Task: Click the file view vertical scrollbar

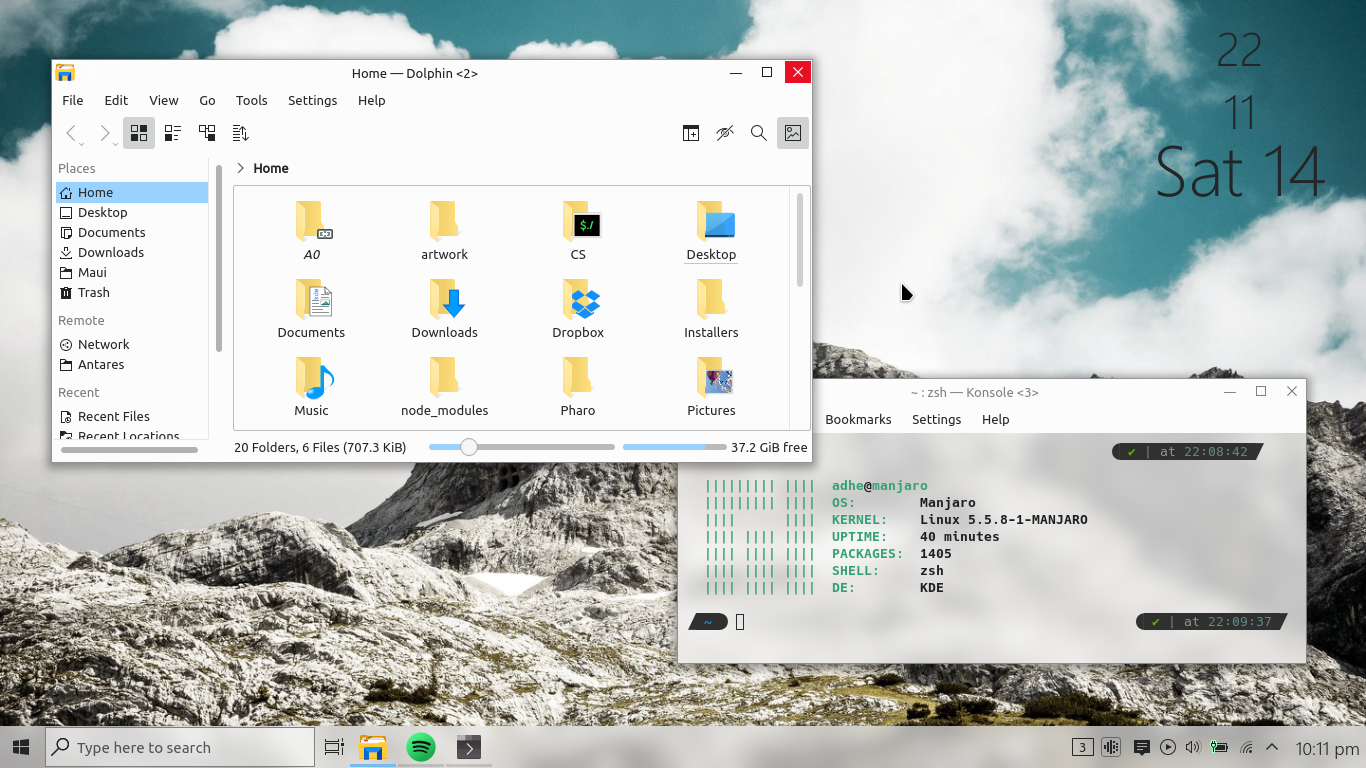Action: point(800,240)
